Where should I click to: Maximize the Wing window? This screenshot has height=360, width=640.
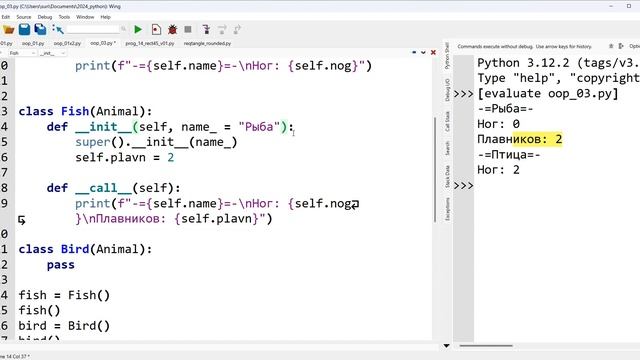coord(629,6)
